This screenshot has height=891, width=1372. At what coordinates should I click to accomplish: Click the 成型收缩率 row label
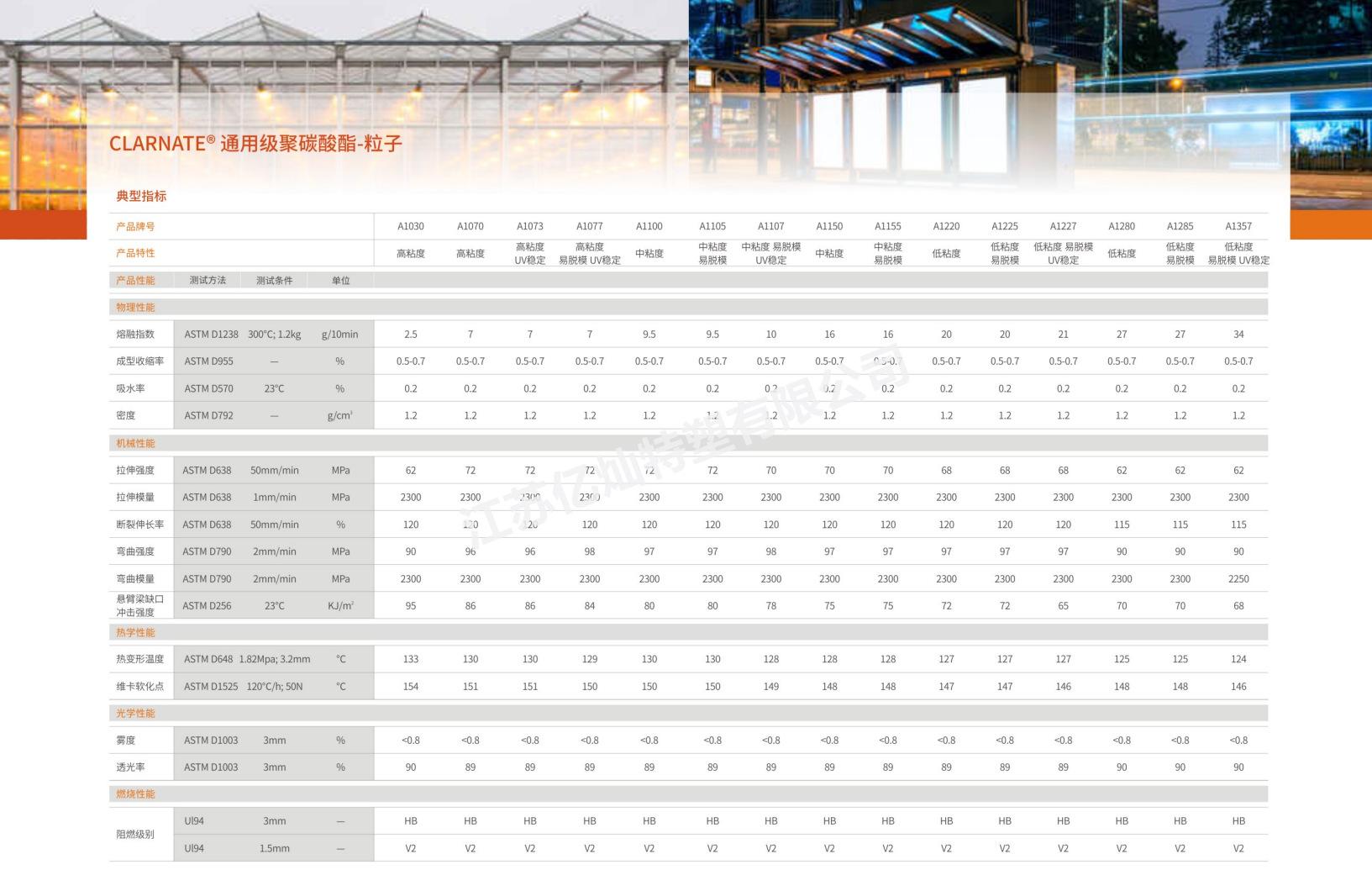pyautogui.click(x=140, y=361)
